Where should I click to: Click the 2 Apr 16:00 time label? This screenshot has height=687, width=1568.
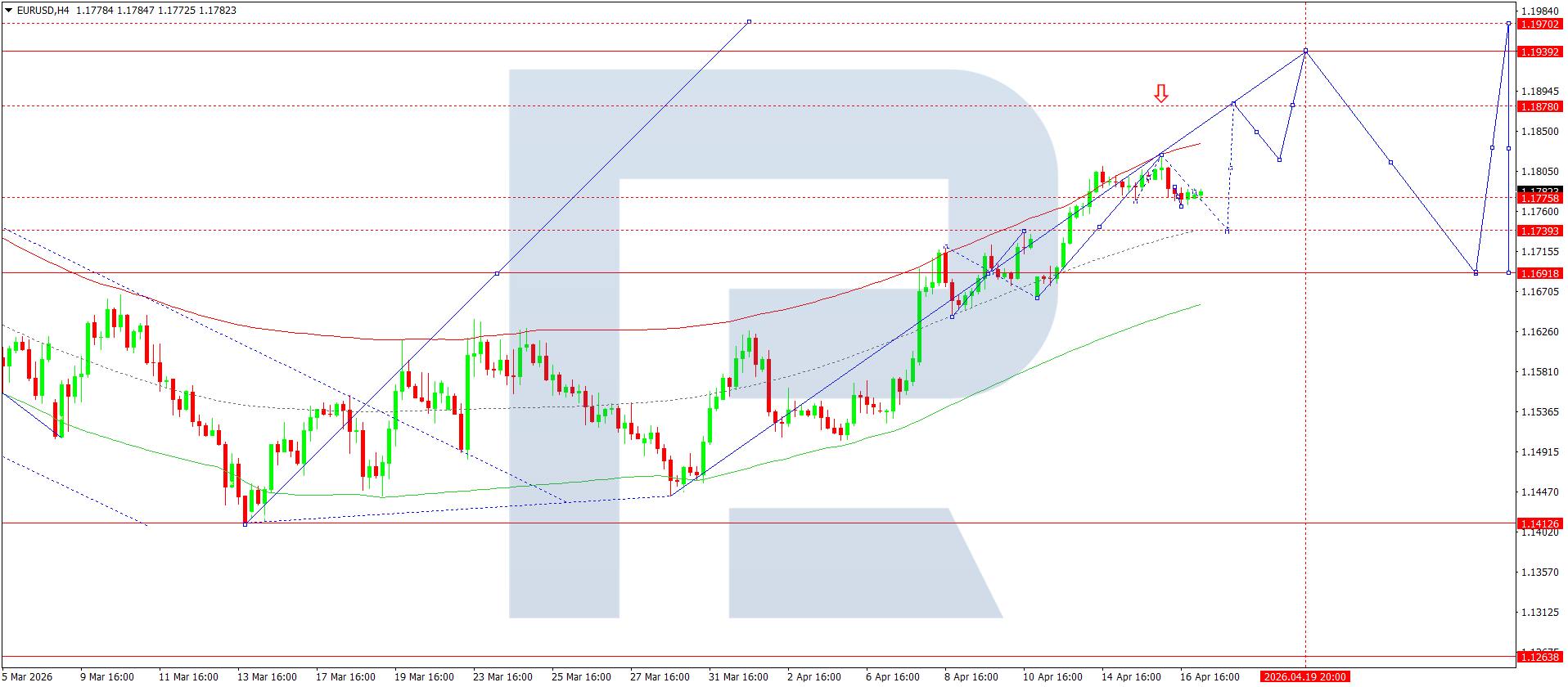813,677
